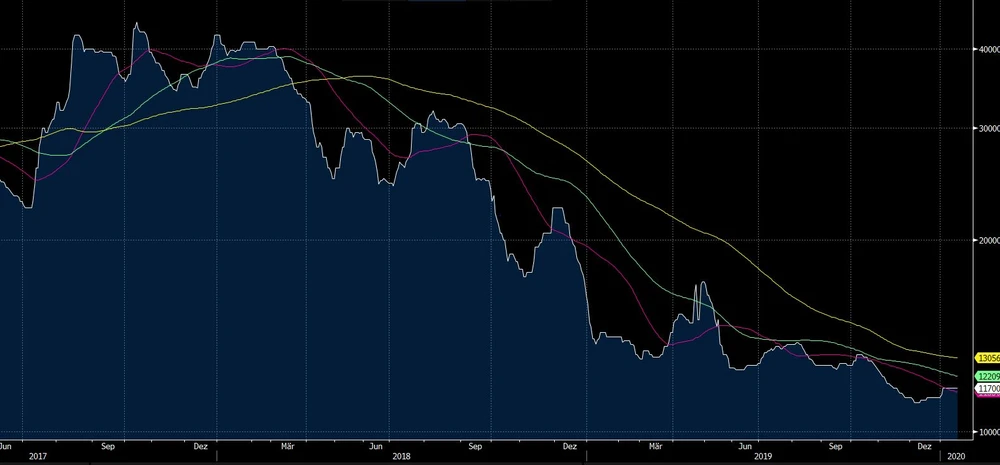
Task: Click the magenta tag below 11700
Action: [988, 395]
